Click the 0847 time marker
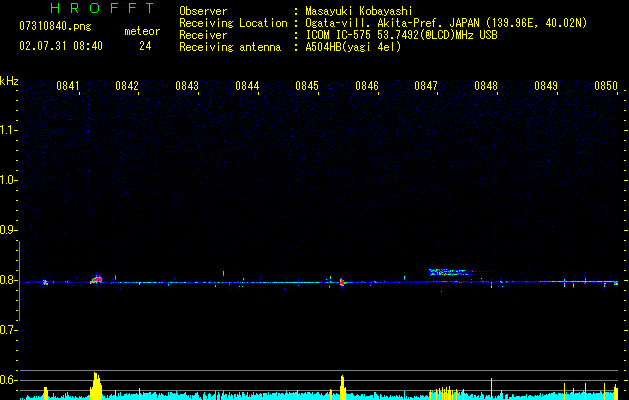The width and height of the screenshot is (629, 400). (x=426, y=86)
